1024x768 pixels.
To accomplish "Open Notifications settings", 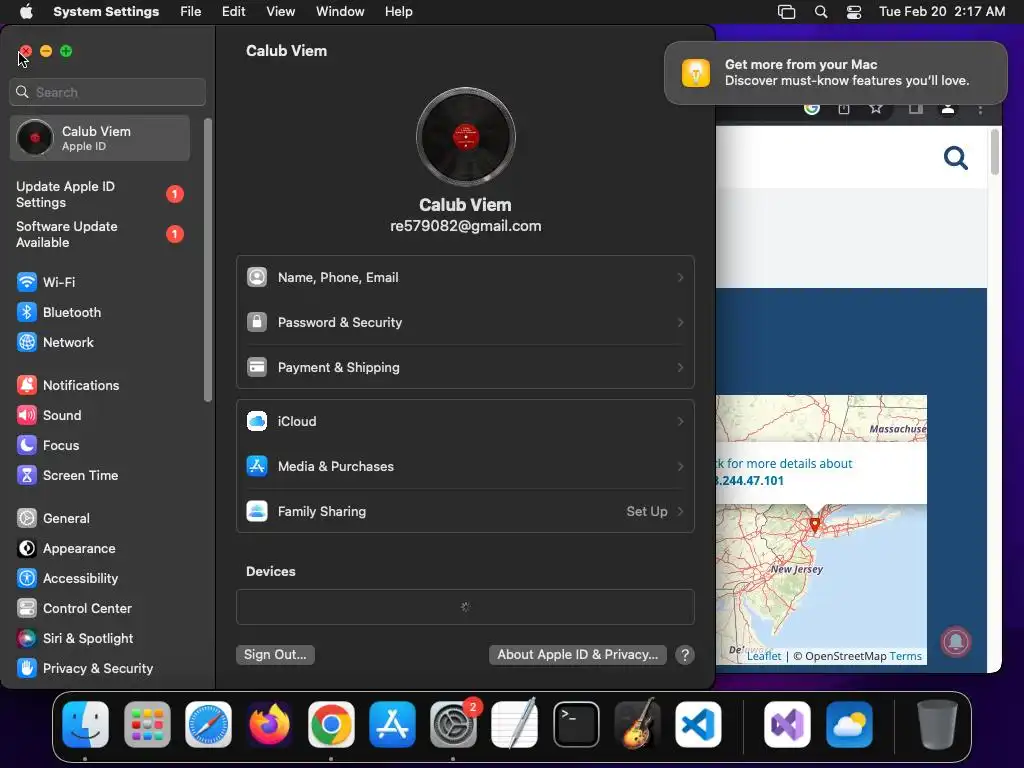I will point(68,385).
